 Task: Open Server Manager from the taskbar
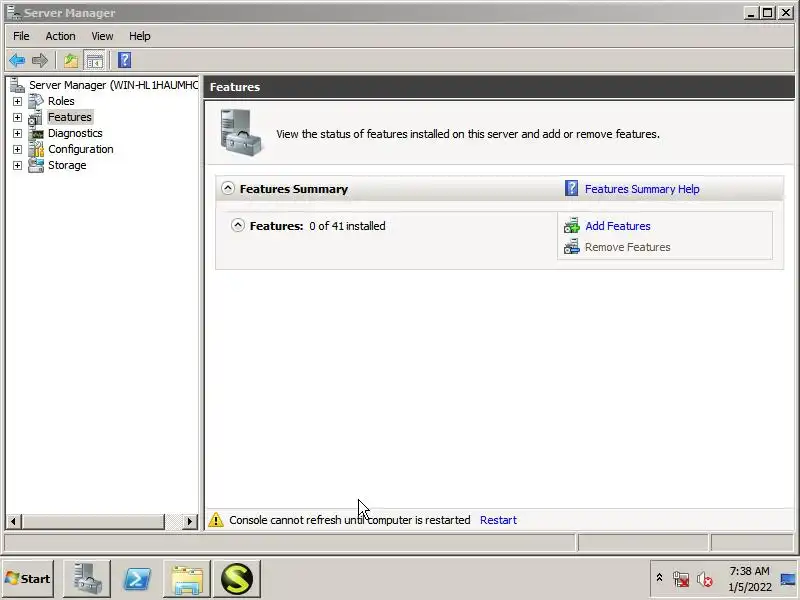pos(87,579)
